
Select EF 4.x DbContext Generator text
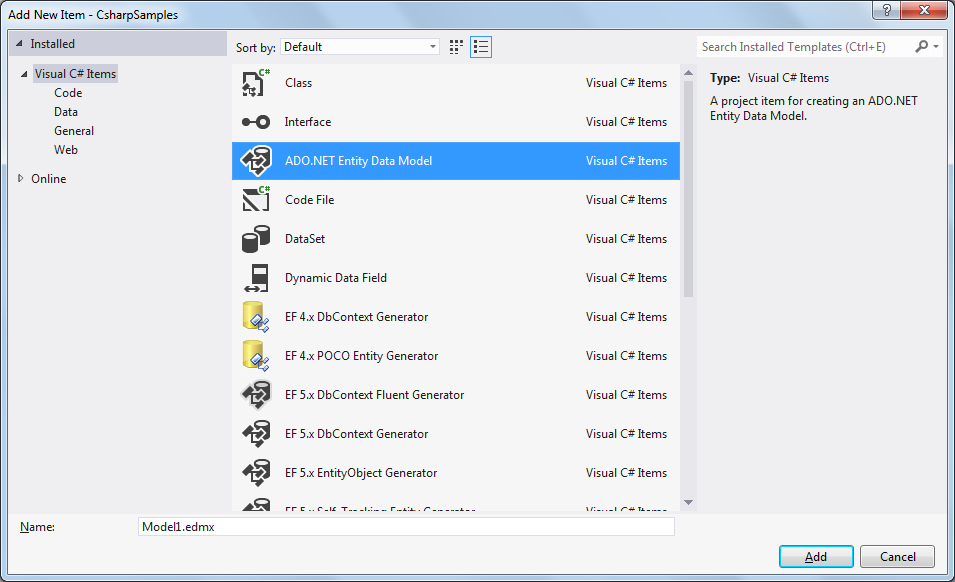(356, 317)
